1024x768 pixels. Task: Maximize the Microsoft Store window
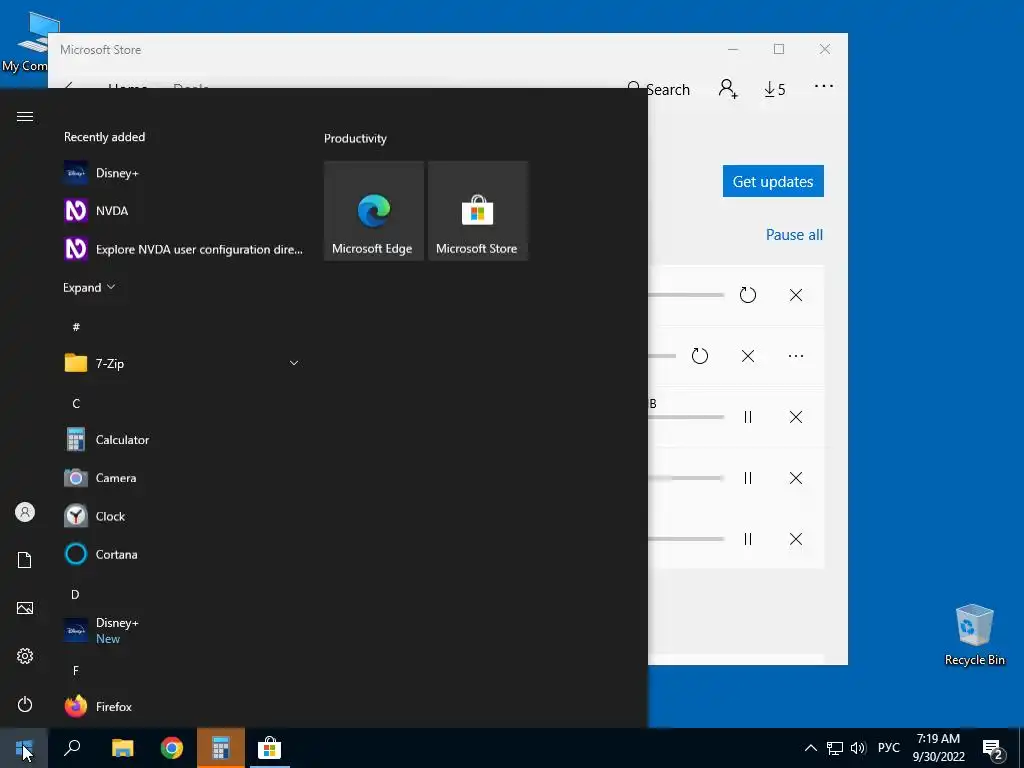[x=778, y=49]
